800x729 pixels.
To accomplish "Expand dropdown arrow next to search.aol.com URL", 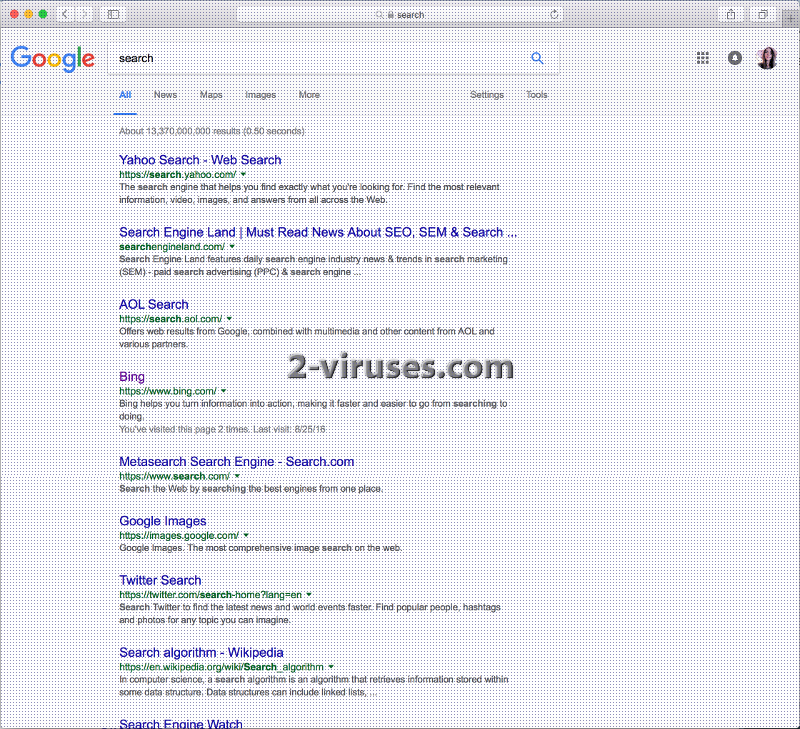I will click(x=229, y=319).
